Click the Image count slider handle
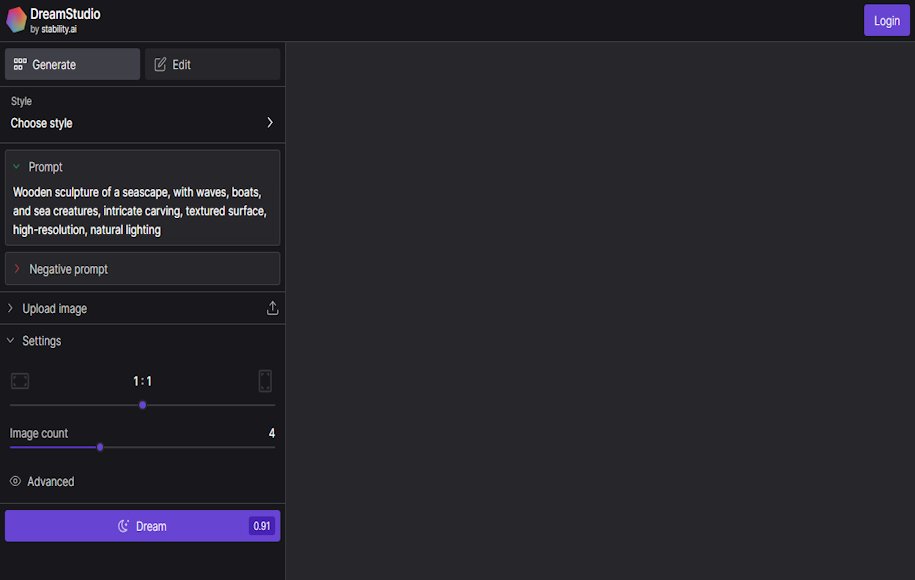 click(x=100, y=447)
